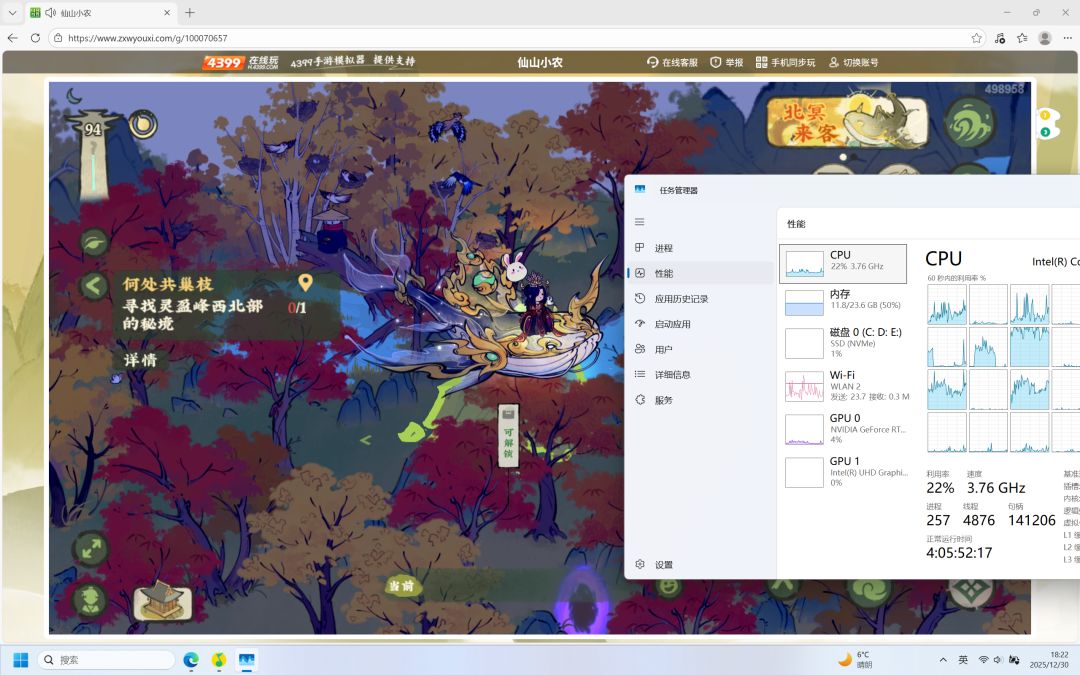Image resolution: width=1080 pixels, height=675 pixels.
Task: Select the 磁盘 0 (C: D: E:) item
Action: pyautogui.click(x=843, y=342)
